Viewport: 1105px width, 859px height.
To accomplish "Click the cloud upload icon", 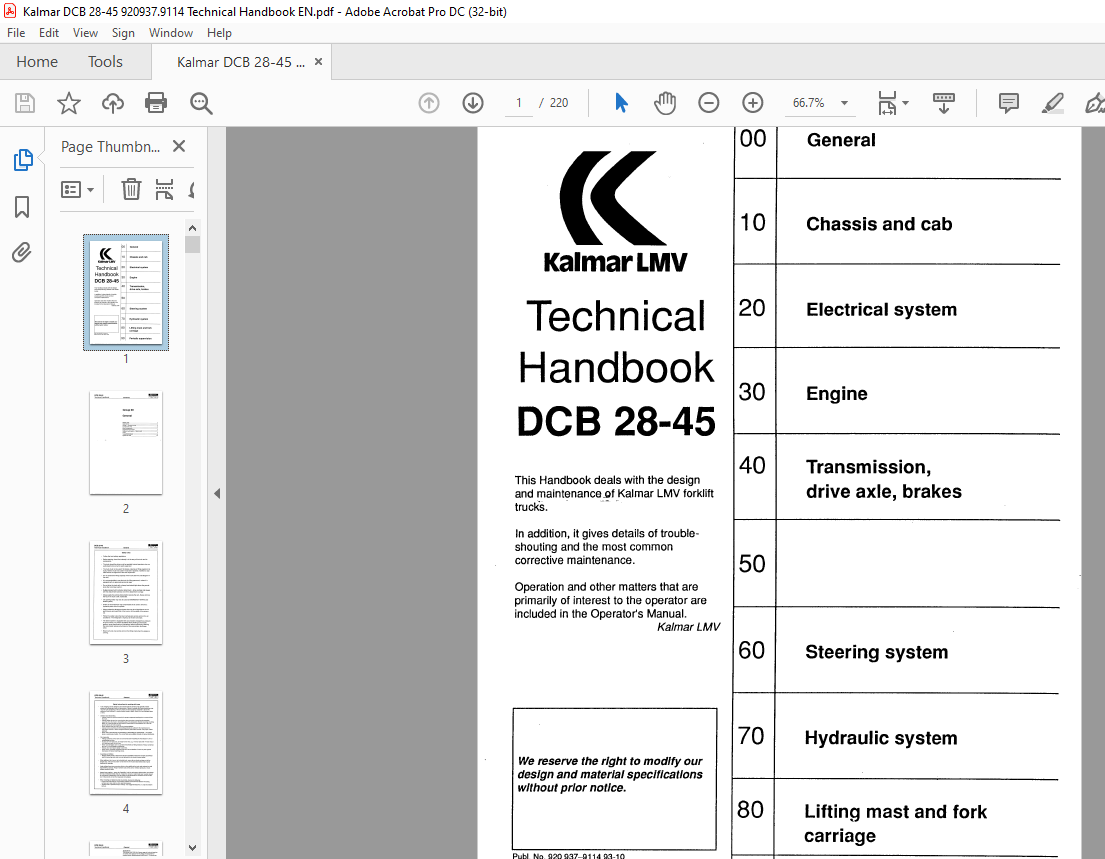I will click(x=113, y=104).
